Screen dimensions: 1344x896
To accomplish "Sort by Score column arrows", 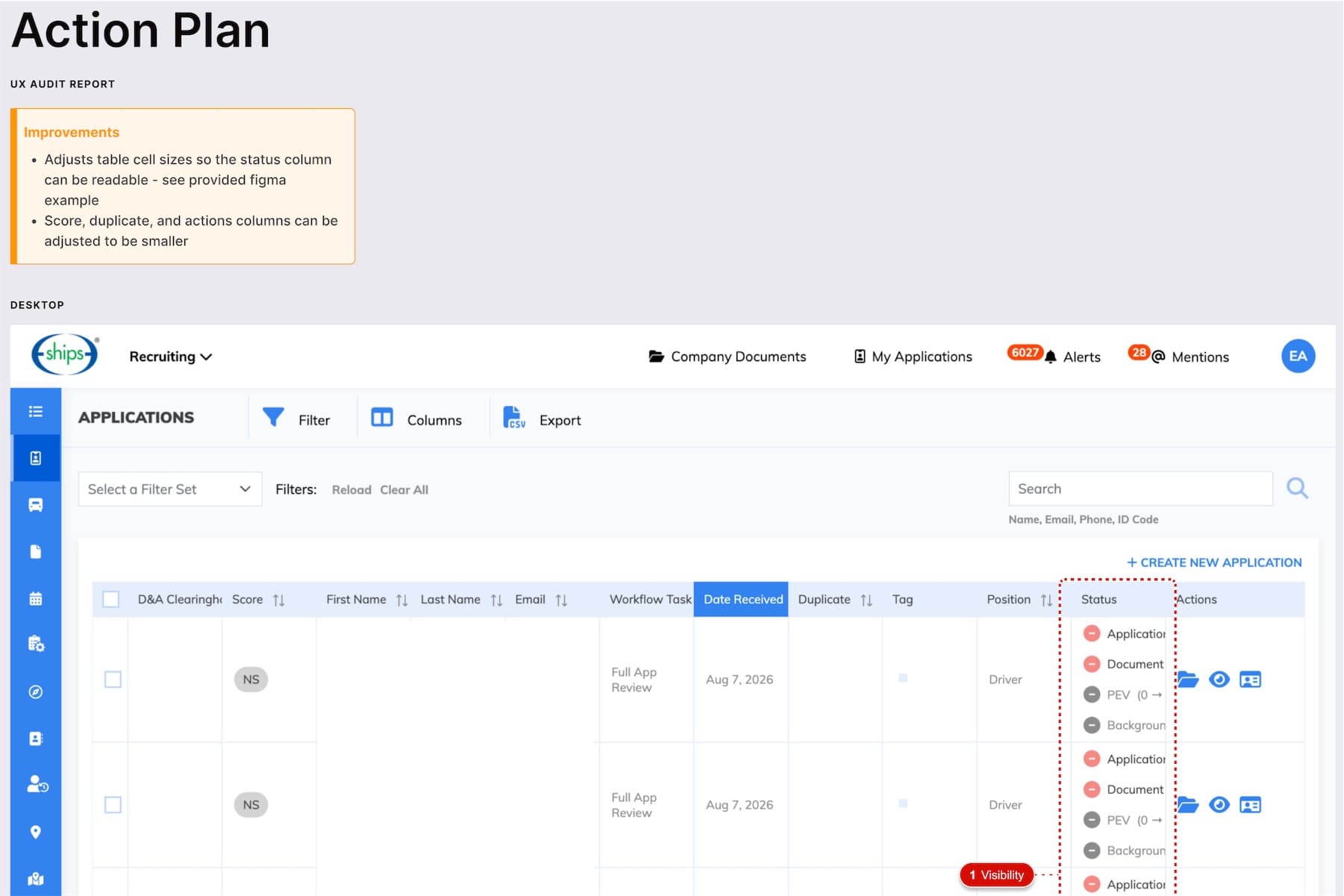I will (x=278, y=600).
